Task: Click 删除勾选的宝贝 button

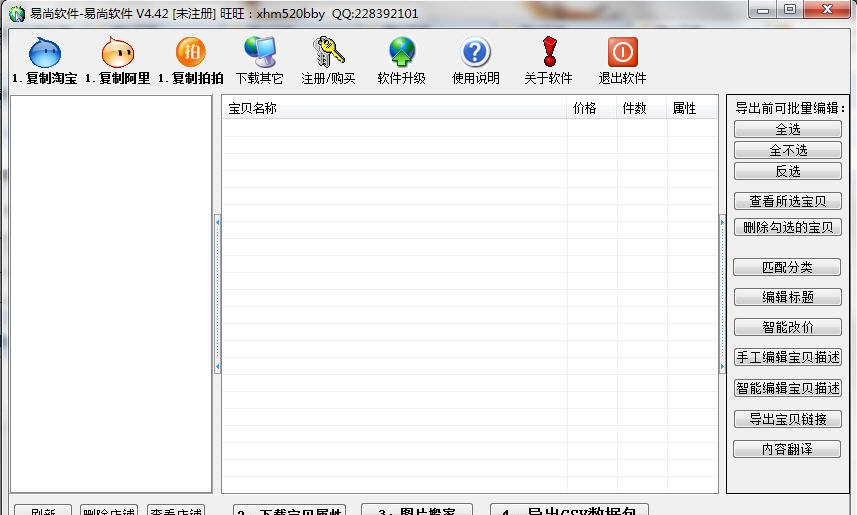Action: point(788,227)
